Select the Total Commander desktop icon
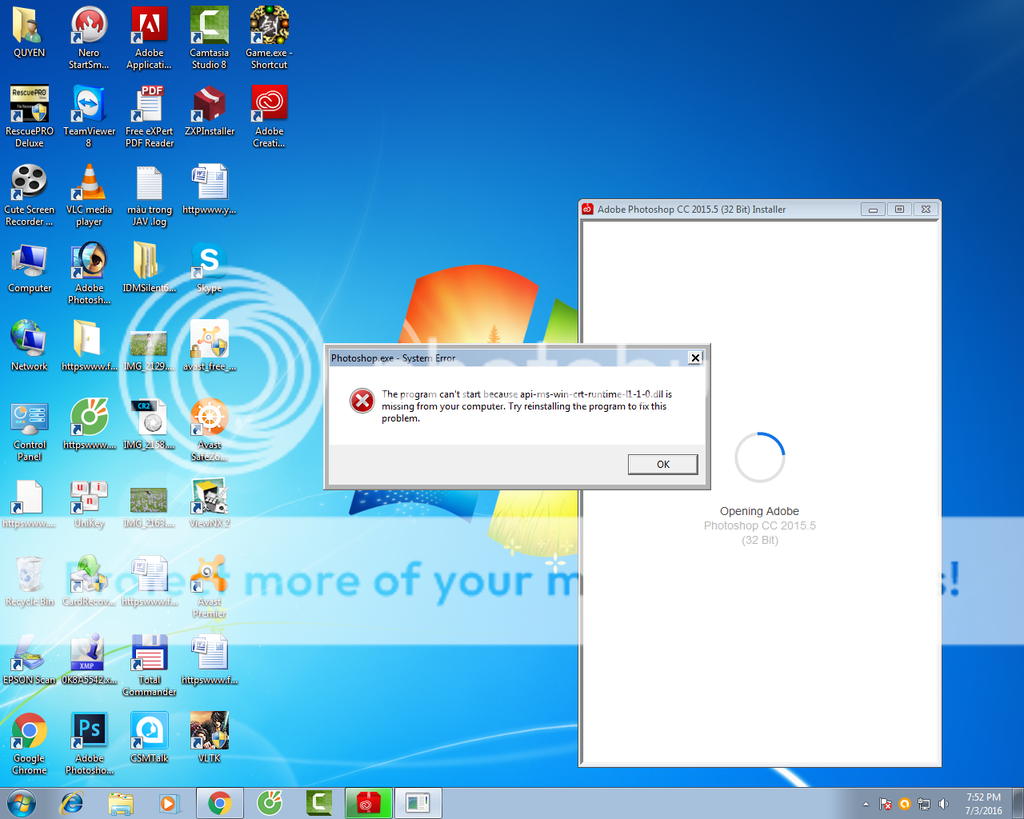This screenshot has height=819, width=1024. pyautogui.click(x=149, y=665)
